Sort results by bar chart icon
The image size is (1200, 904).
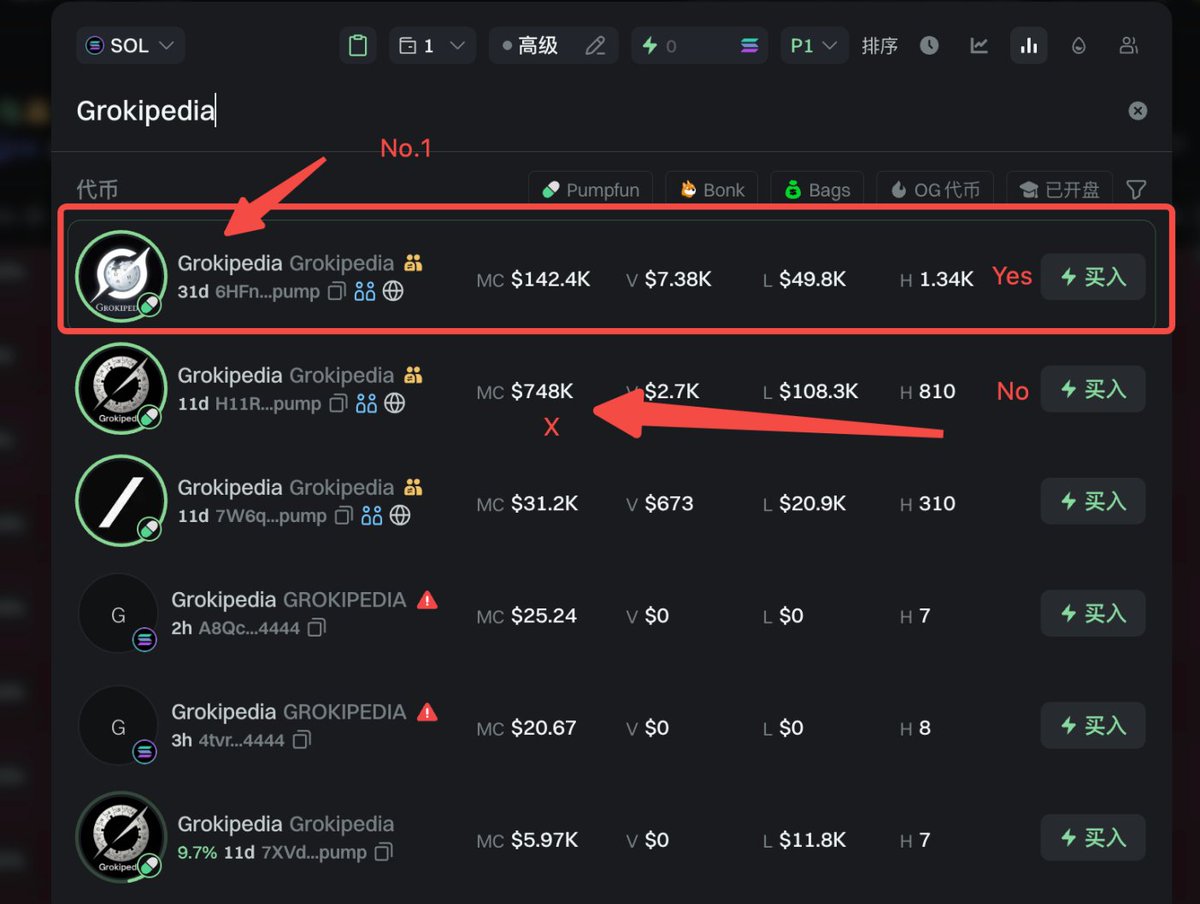coord(1028,45)
